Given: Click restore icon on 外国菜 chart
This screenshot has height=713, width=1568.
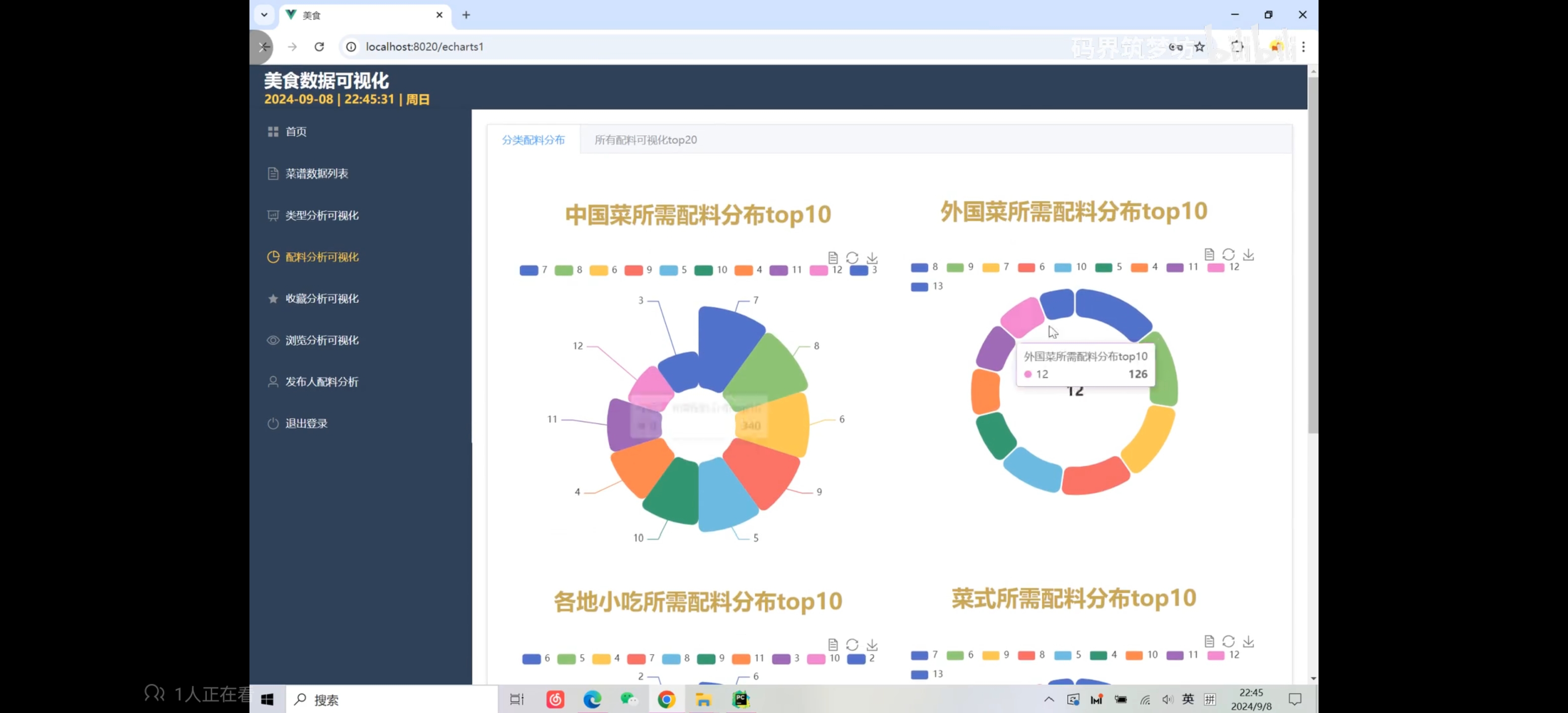Looking at the screenshot, I should 1228,254.
